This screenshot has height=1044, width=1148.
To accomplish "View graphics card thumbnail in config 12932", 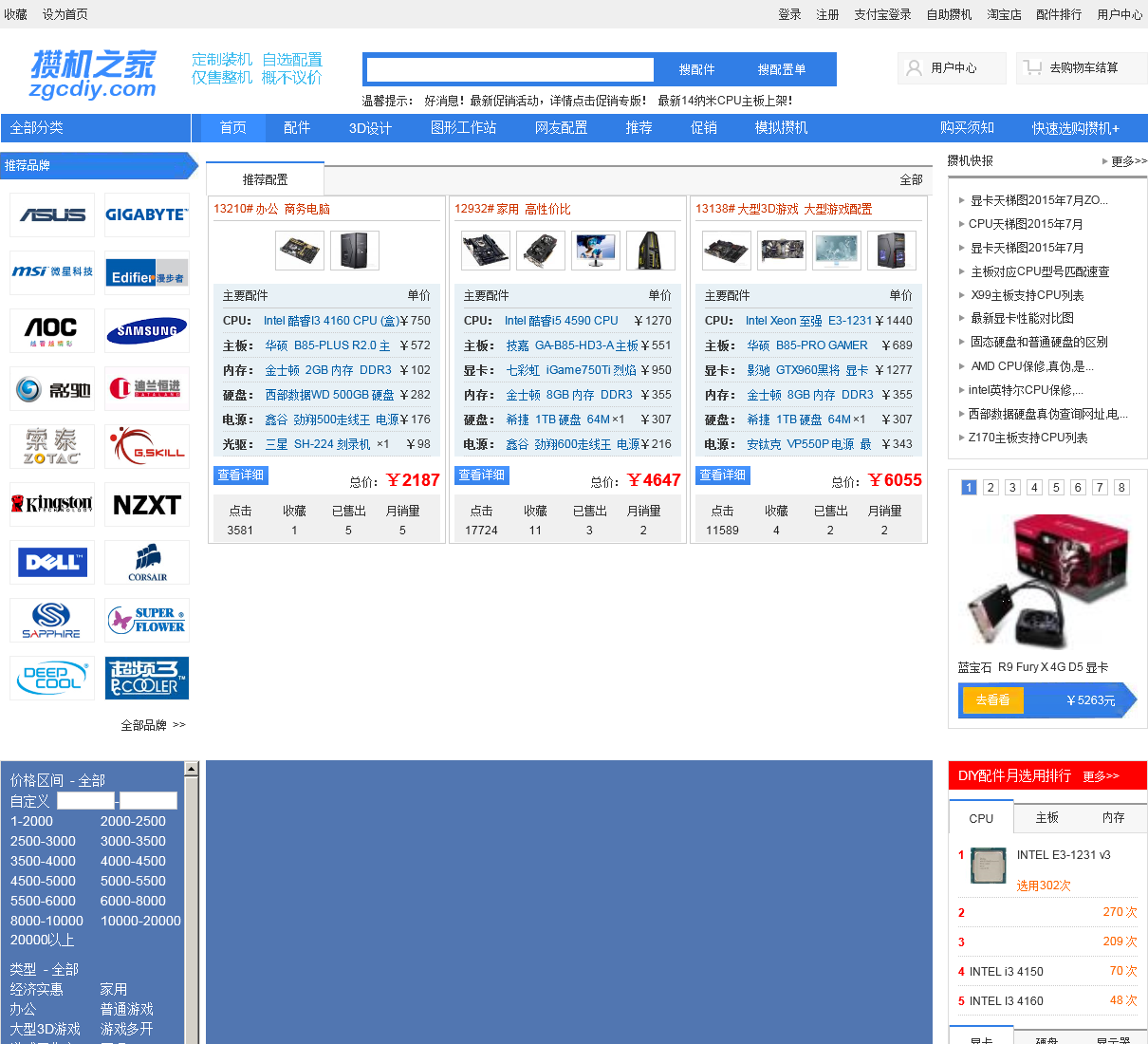I will [541, 251].
